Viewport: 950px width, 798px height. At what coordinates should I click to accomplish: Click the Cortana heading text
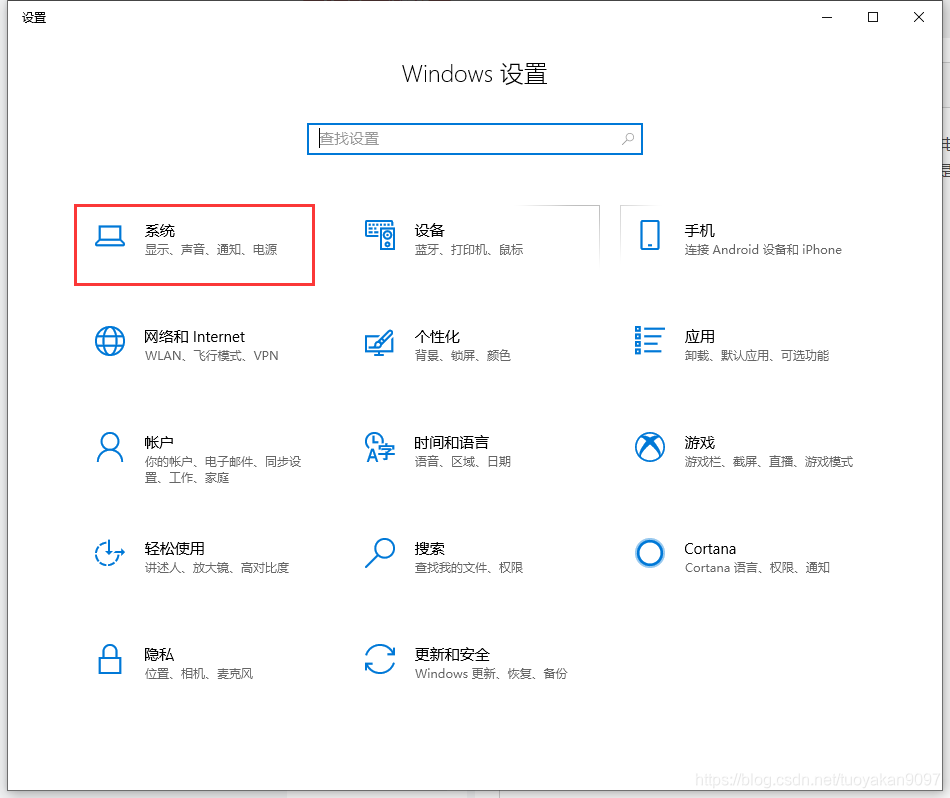pos(710,549)
